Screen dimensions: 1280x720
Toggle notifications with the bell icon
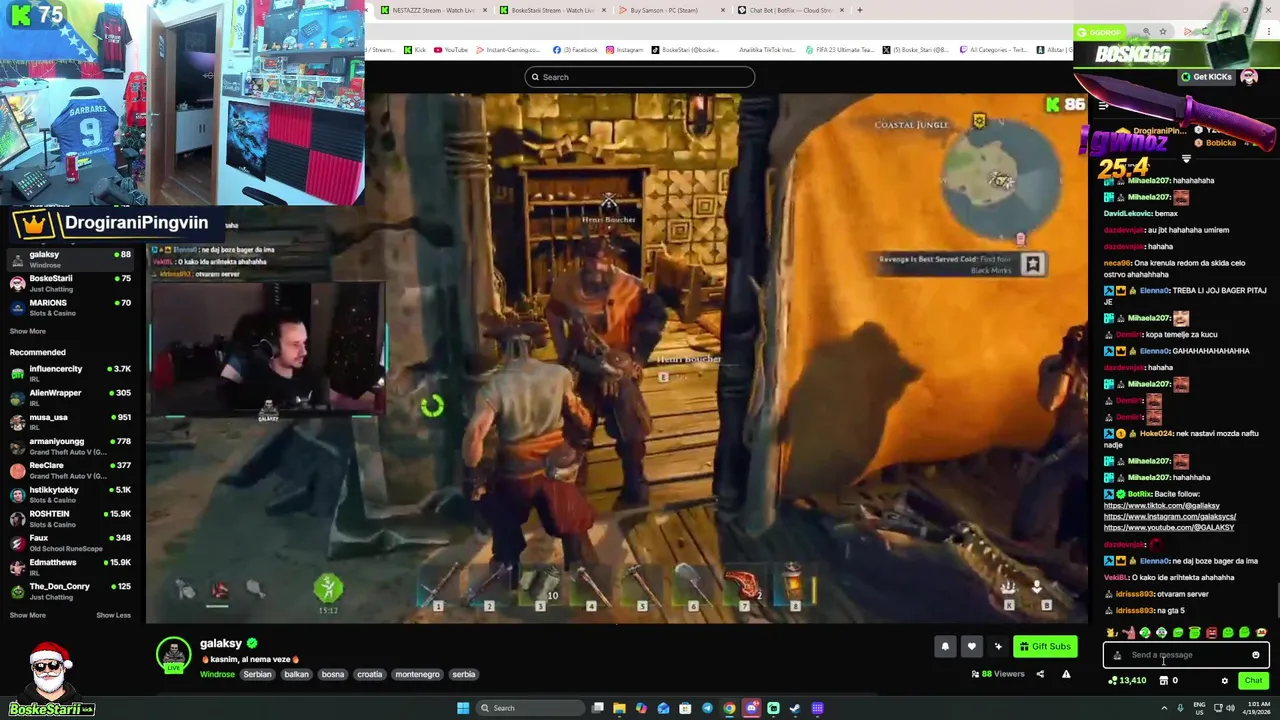click(x=945, y=647)
